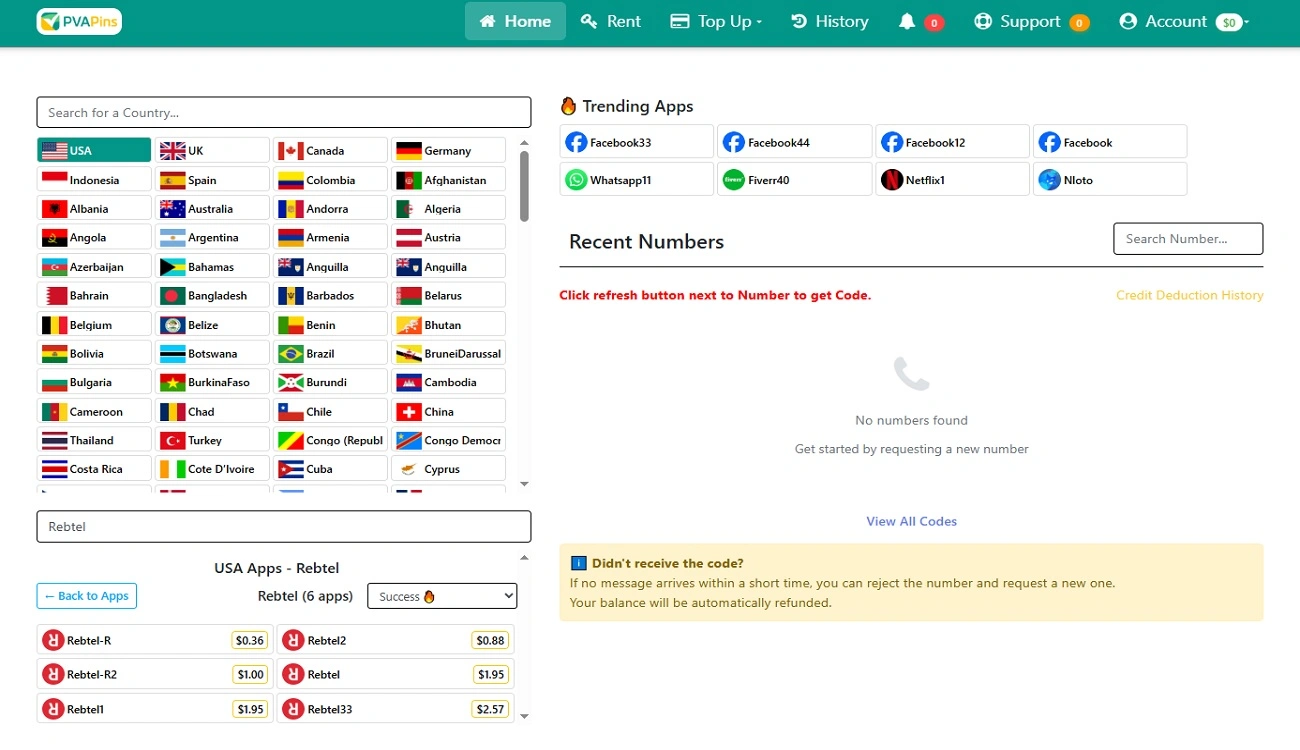
Task: Choose the Netflix1 trending app
Action: click(952, 180)
